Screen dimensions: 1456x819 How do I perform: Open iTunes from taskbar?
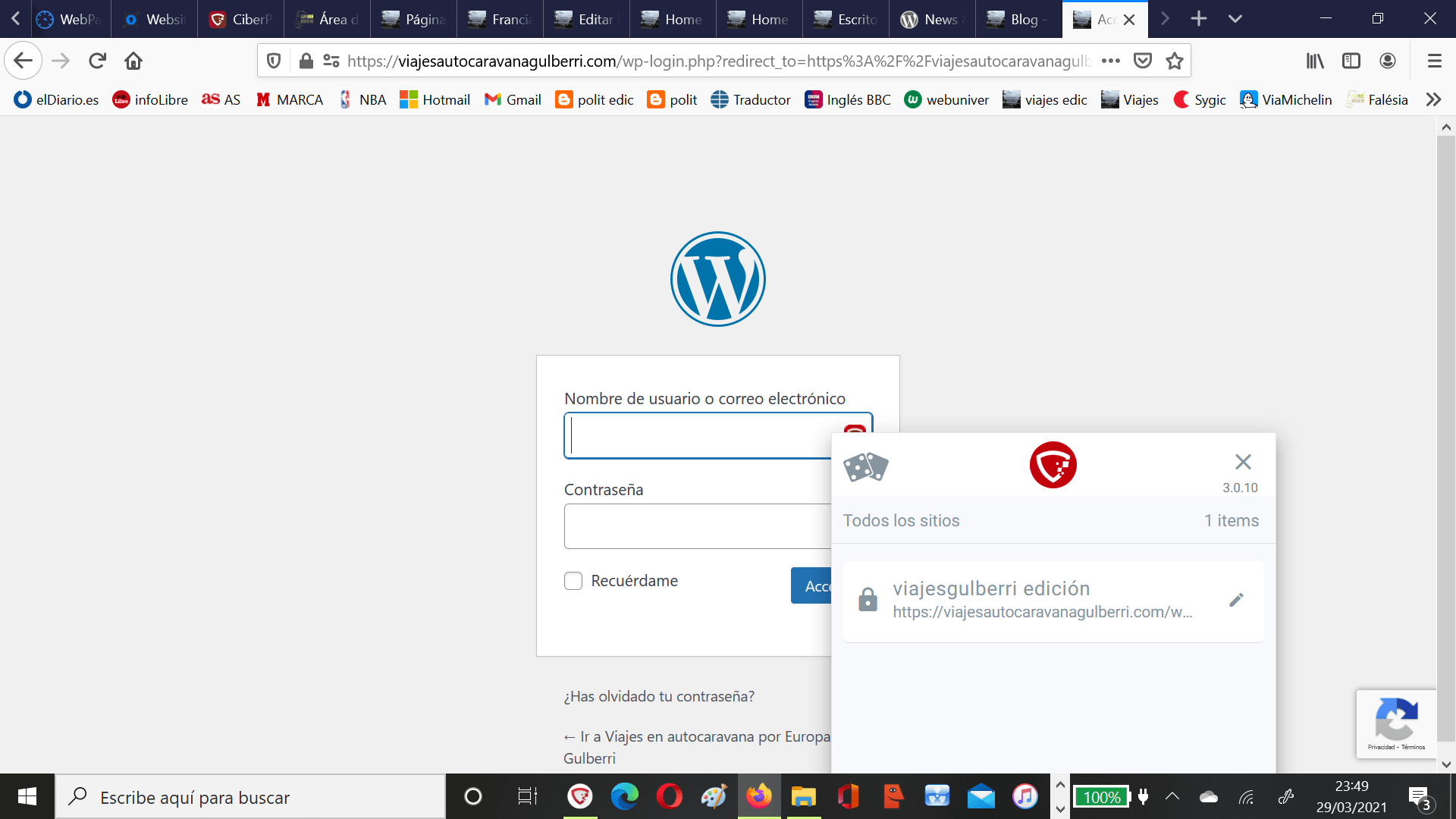coord(1025,796)
